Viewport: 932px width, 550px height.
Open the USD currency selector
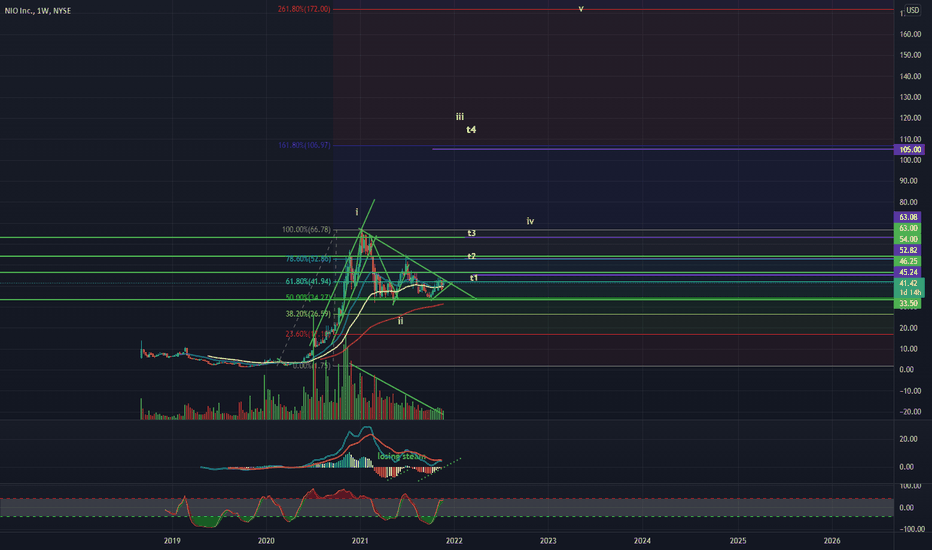tap(912, 10)
